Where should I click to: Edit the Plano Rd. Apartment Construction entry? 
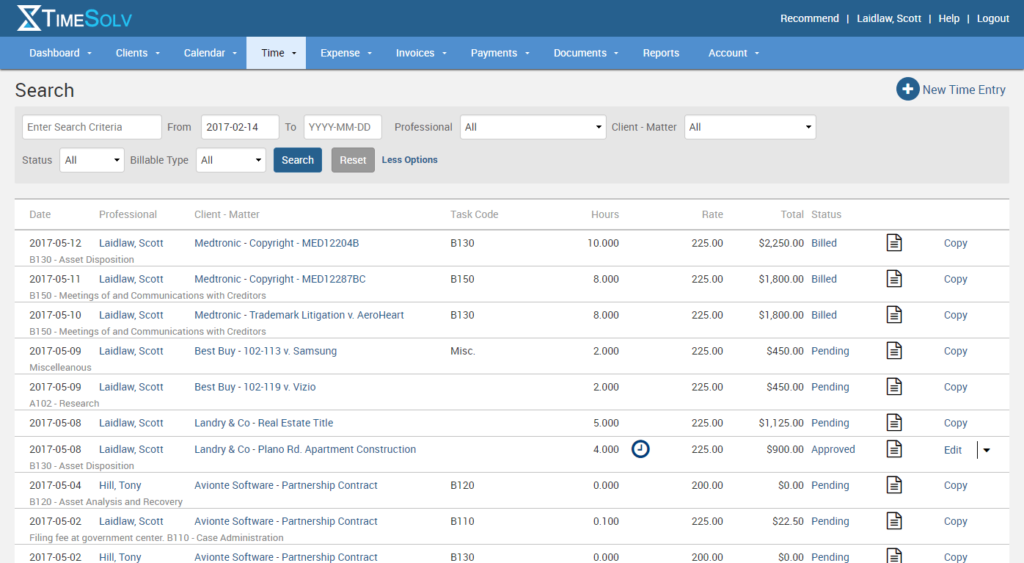952,450
